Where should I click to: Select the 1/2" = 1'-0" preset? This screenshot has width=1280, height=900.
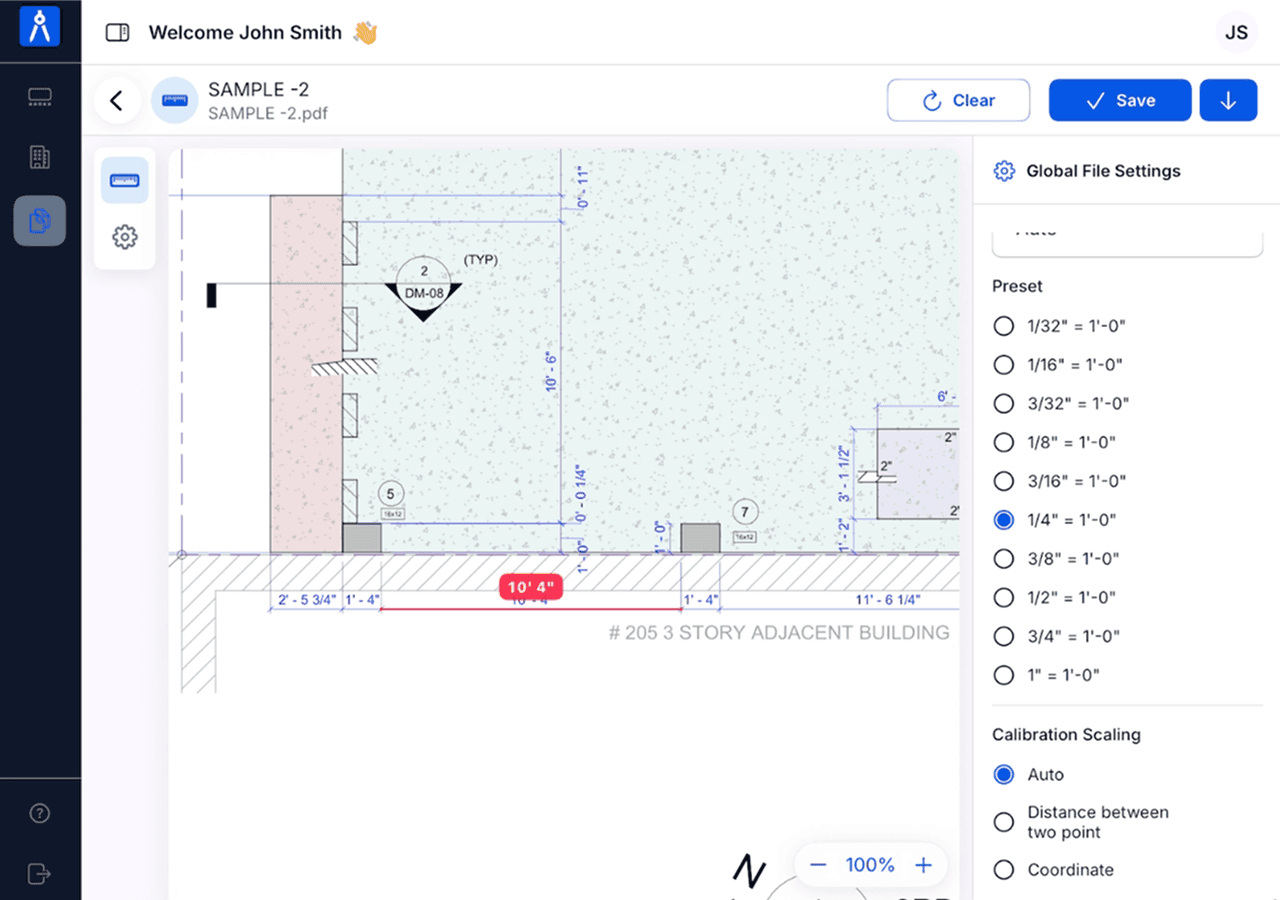point(1004,598)
